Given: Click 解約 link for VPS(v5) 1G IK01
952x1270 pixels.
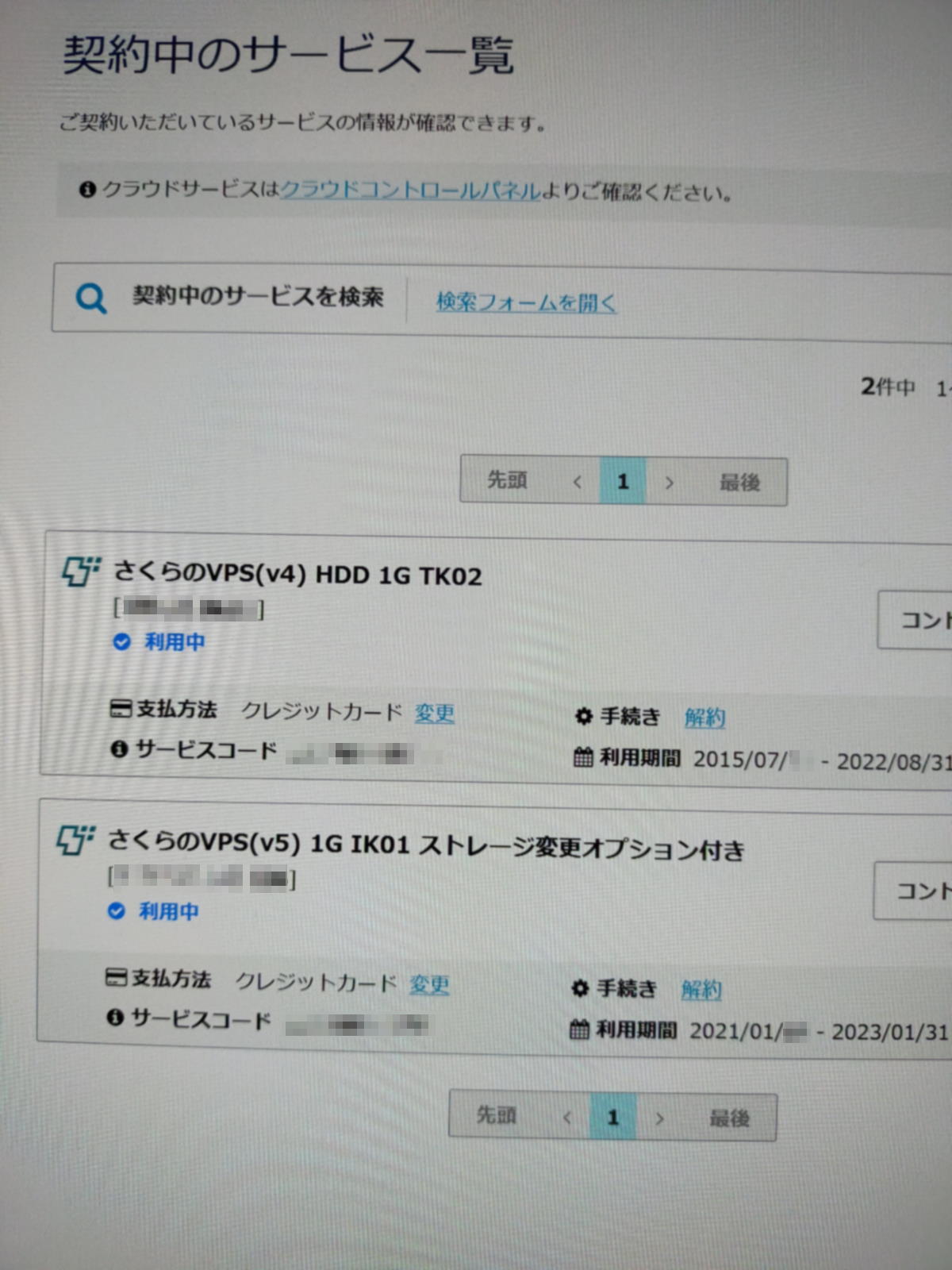Looking at the screenshot, I should (701, 990).
